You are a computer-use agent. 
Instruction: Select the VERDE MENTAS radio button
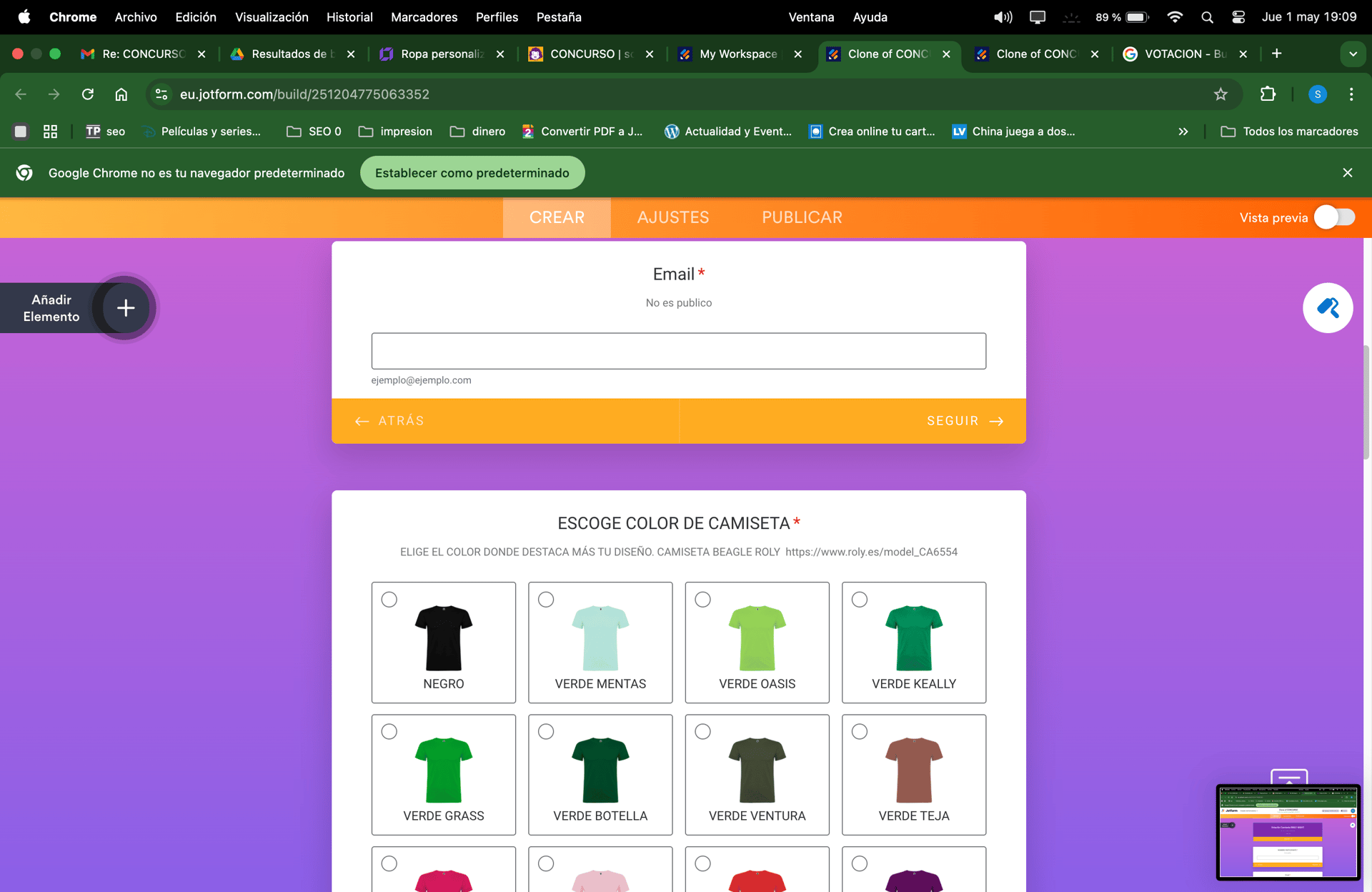(546, 599)
